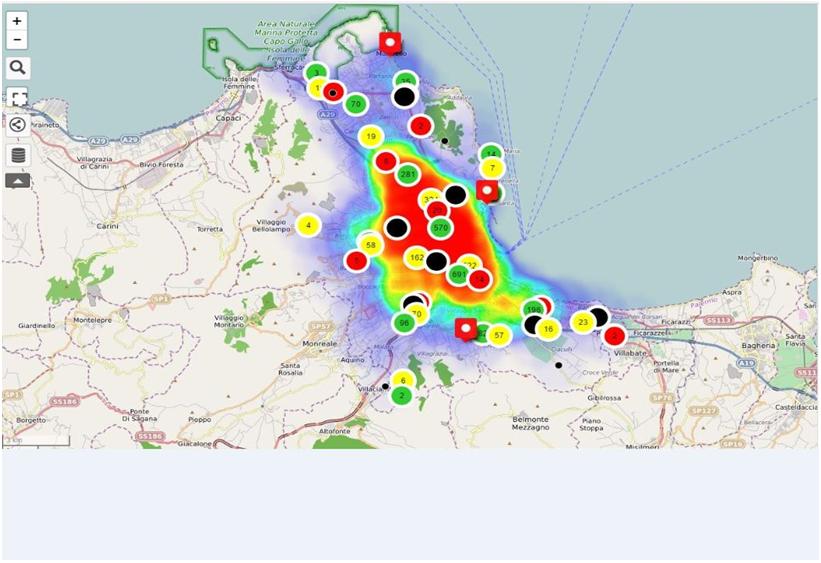Open the green cluster labeled 14

491,153
